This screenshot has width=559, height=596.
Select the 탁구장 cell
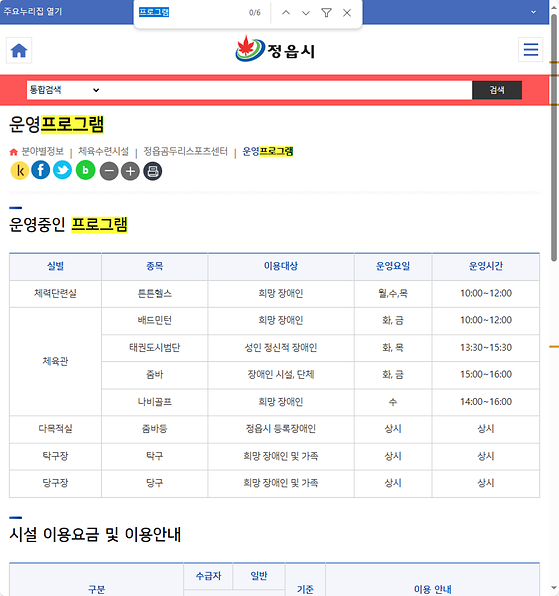tap(55, 457)
